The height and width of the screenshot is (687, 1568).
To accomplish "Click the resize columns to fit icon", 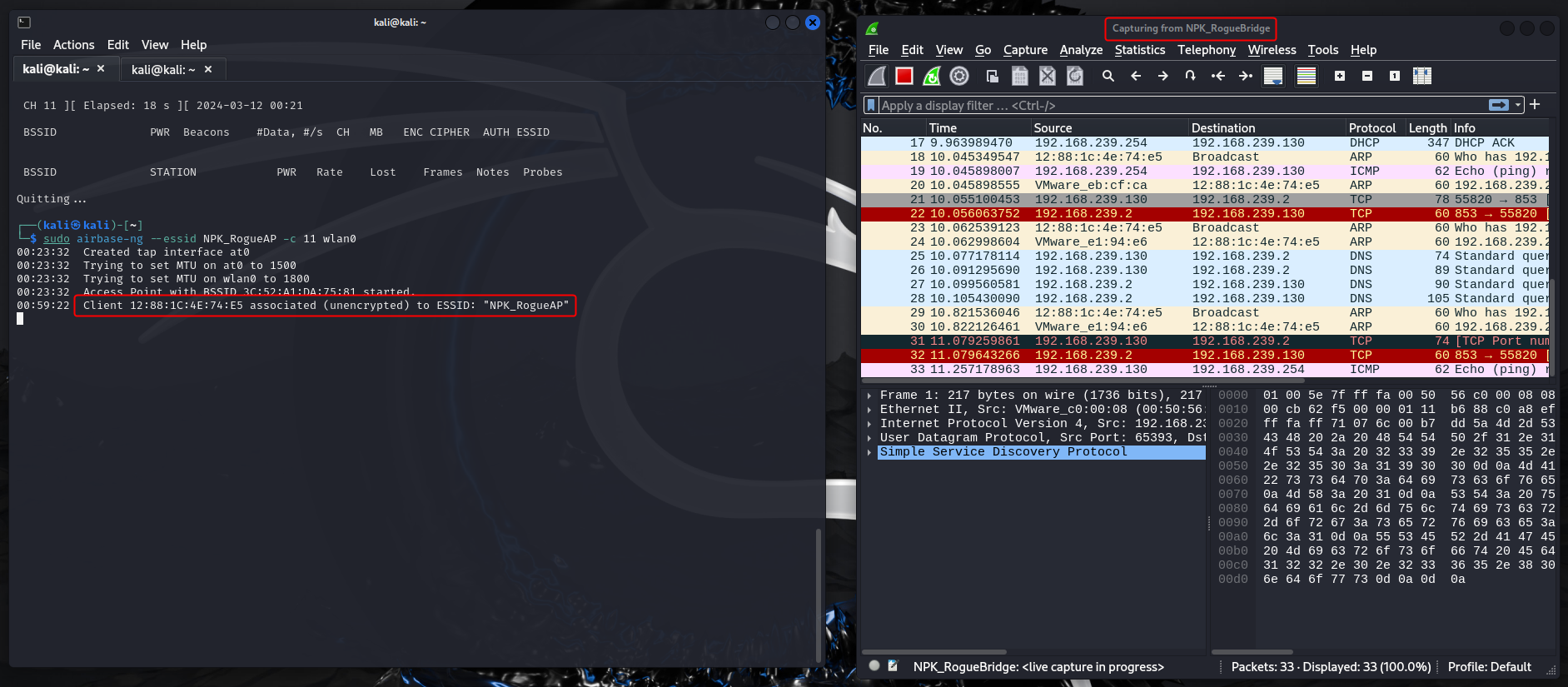I will pos(1422,76).
